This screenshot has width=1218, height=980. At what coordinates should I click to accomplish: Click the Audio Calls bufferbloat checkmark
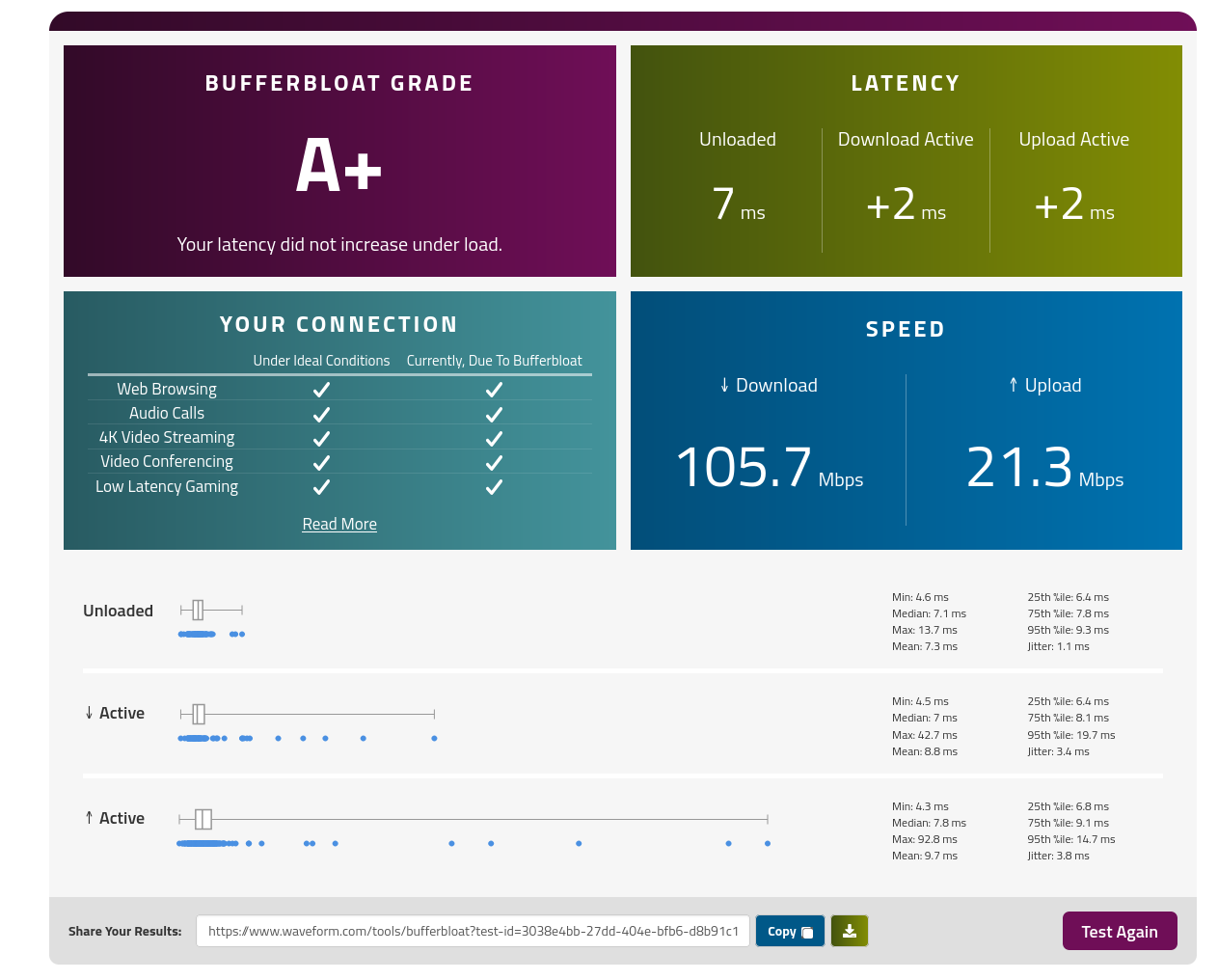click(494, 414)
